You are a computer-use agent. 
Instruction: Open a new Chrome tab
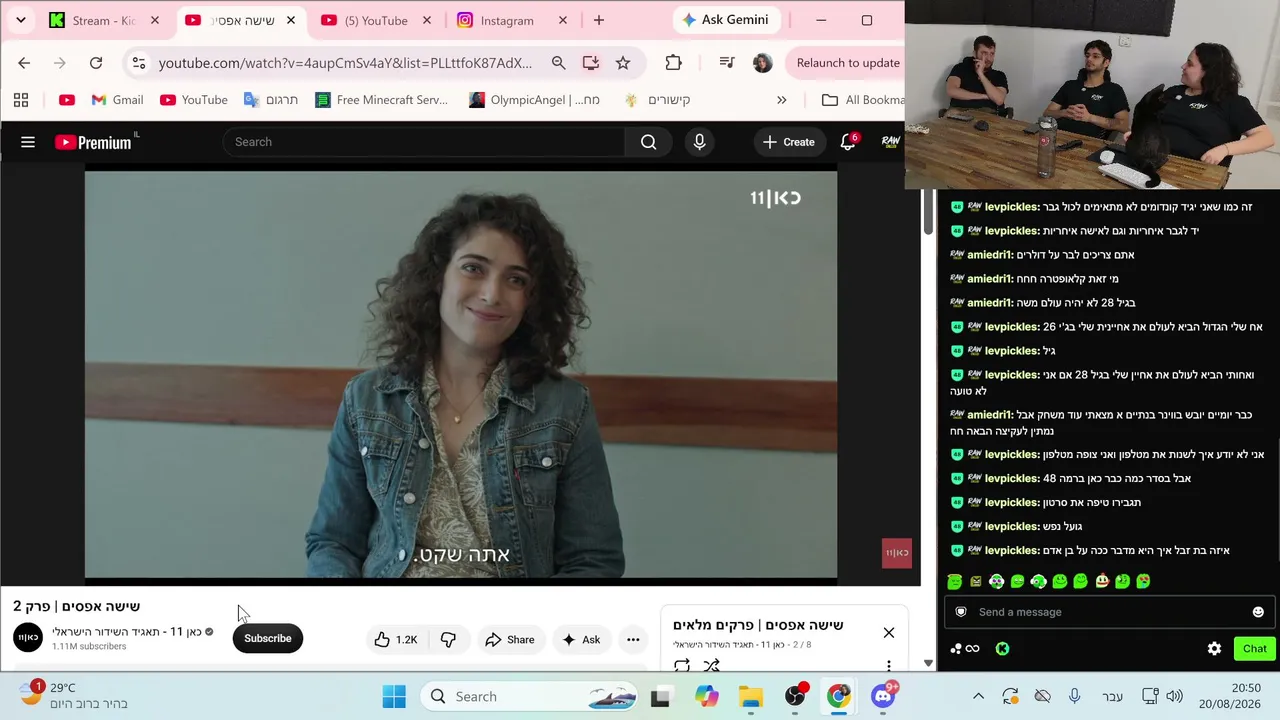click(599, 20)
